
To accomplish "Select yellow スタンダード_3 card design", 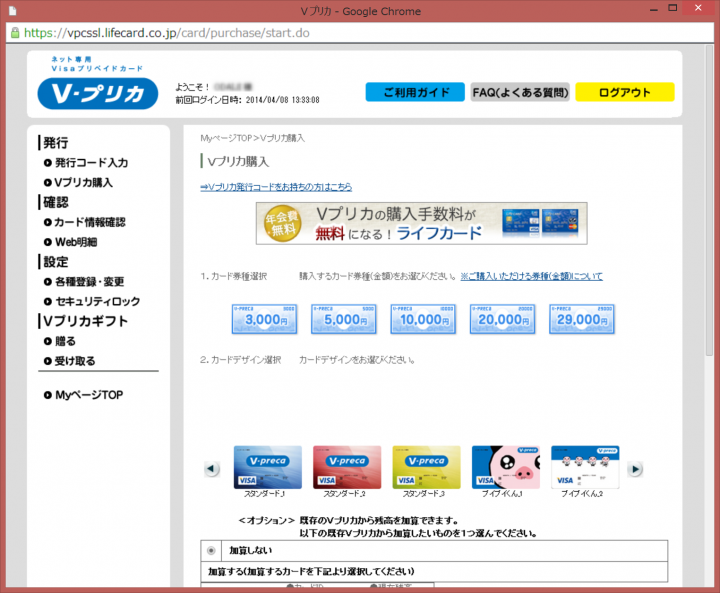I will pos(427,467).
